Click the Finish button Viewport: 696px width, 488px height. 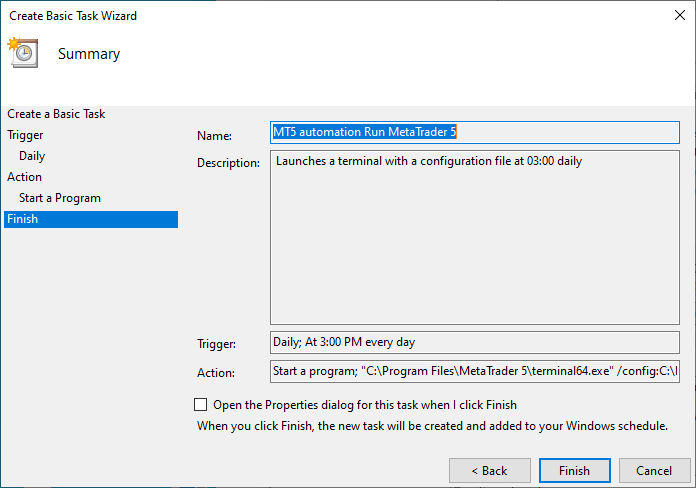tap(574, 470)
